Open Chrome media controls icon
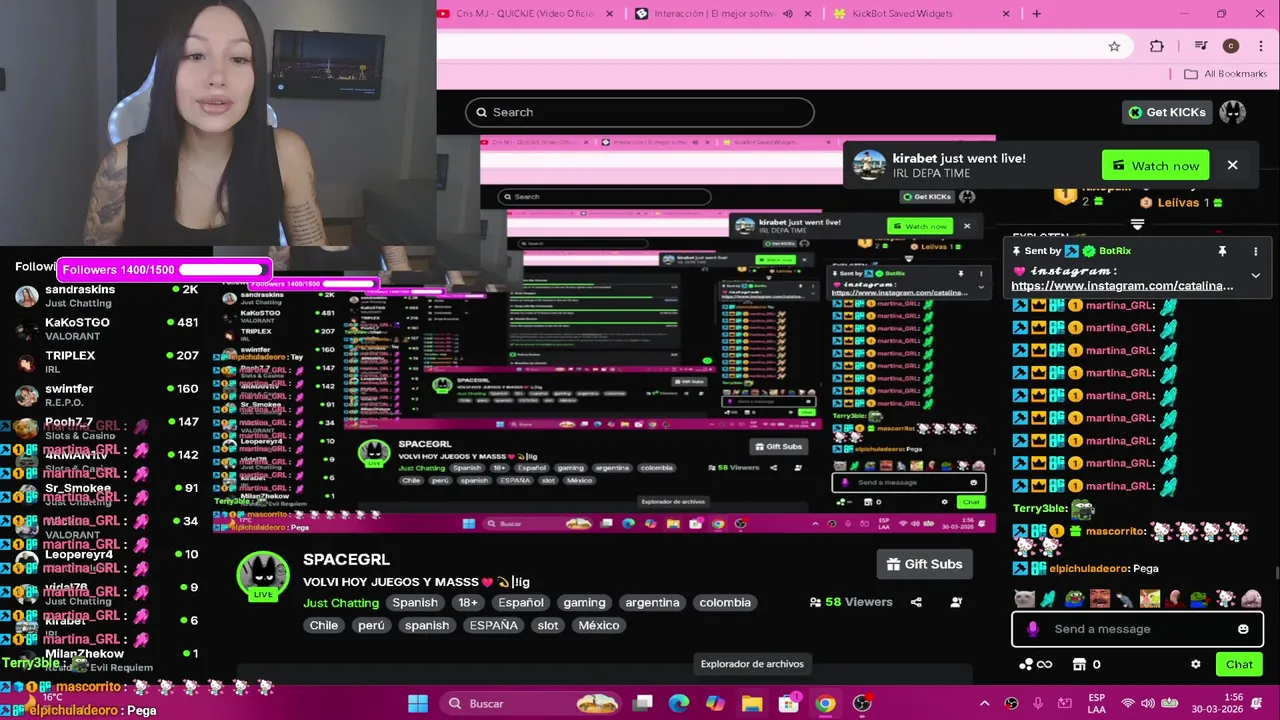The width and height of the screenshot is (1280, 720). 1200,46
